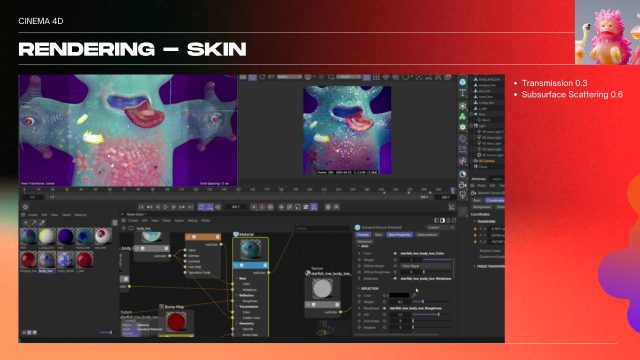The image size is (640, 360).
Task: Open the Custom dropdown in material attribute header
Action: click(440, 227)
